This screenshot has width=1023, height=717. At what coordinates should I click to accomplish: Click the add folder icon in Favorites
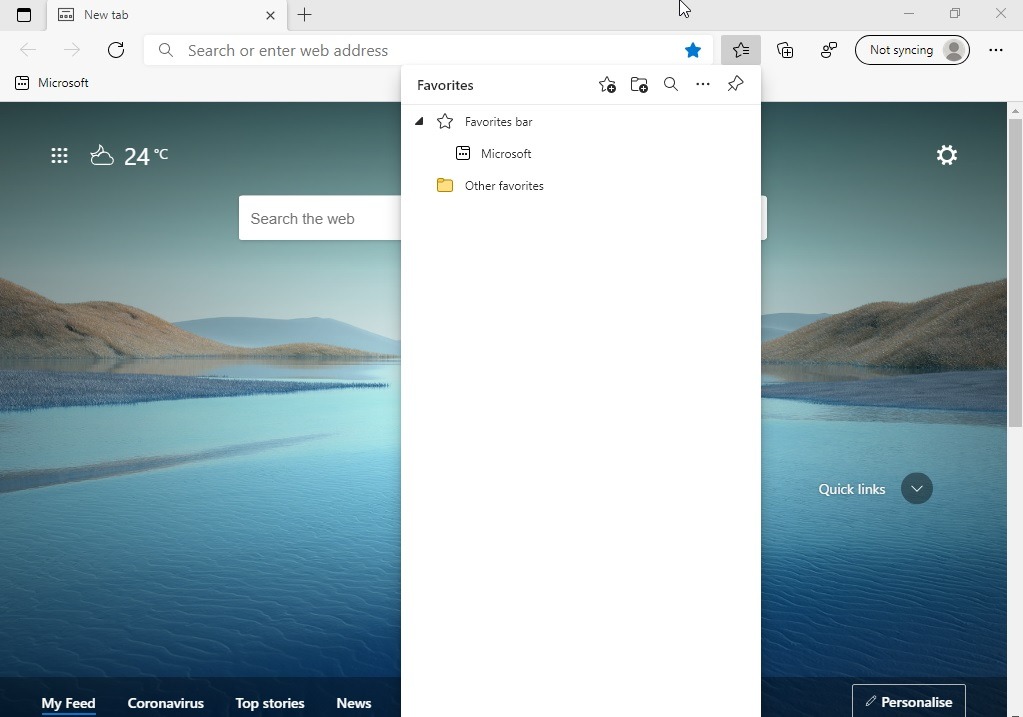click(639, 85)
